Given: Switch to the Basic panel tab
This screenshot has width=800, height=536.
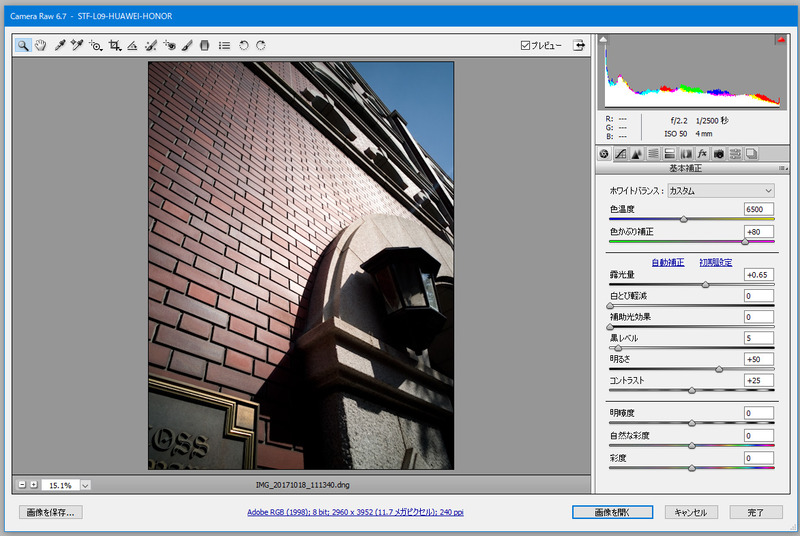Looking at the screenshot, I should tap(604, 154).
